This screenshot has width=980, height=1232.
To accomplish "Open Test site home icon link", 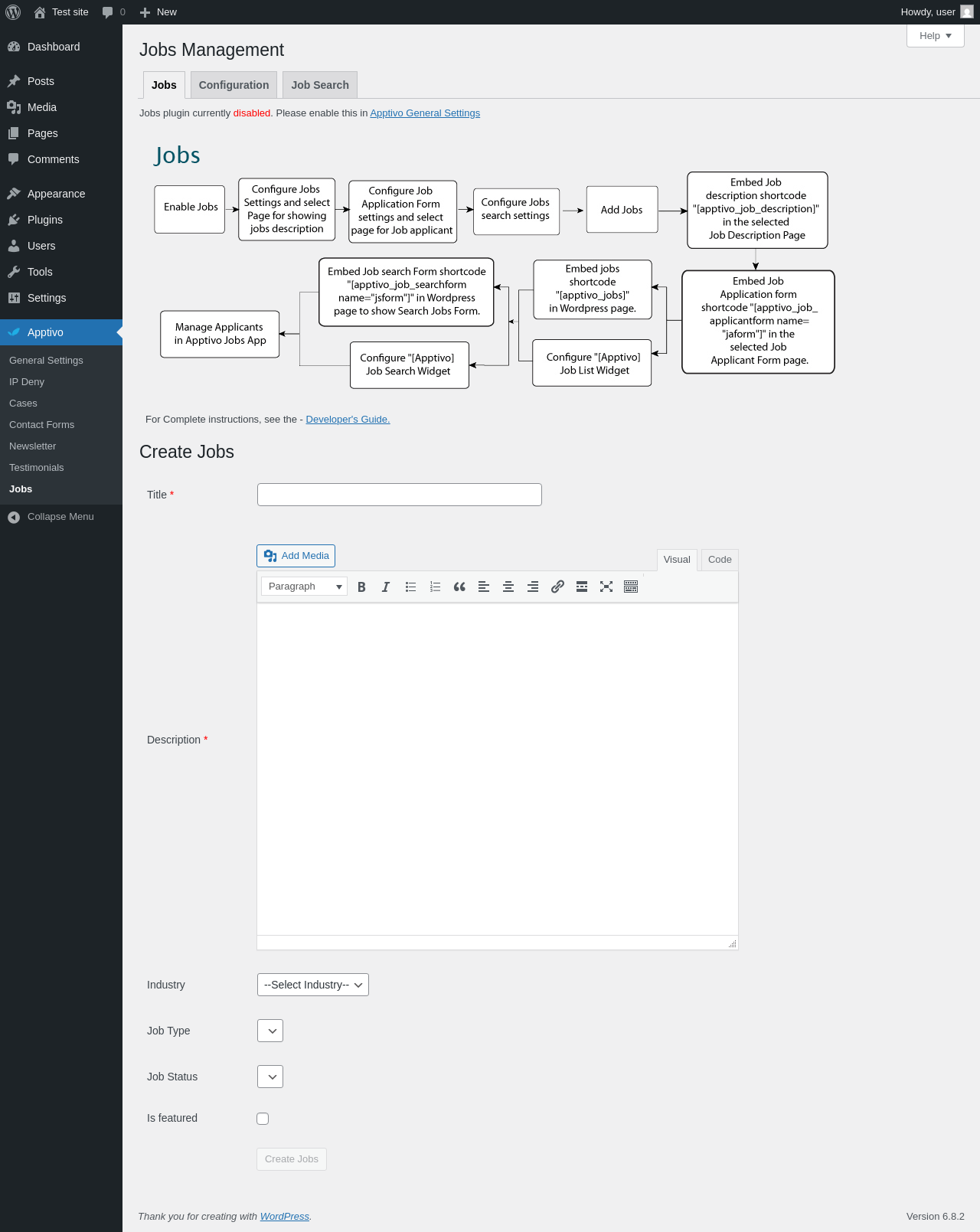I will point(40,12).
